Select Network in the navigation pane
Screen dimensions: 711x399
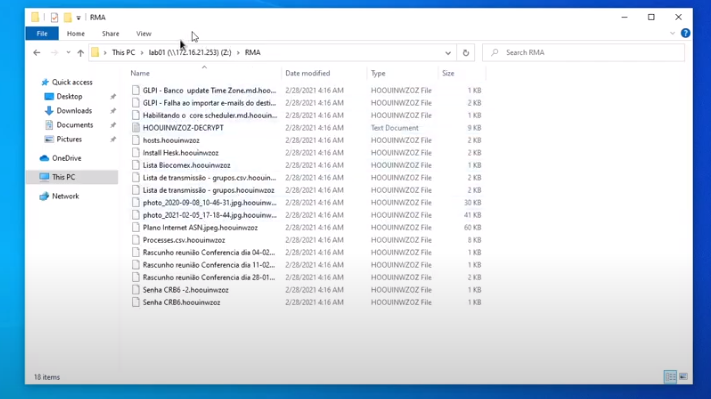(x=65, y=196)
